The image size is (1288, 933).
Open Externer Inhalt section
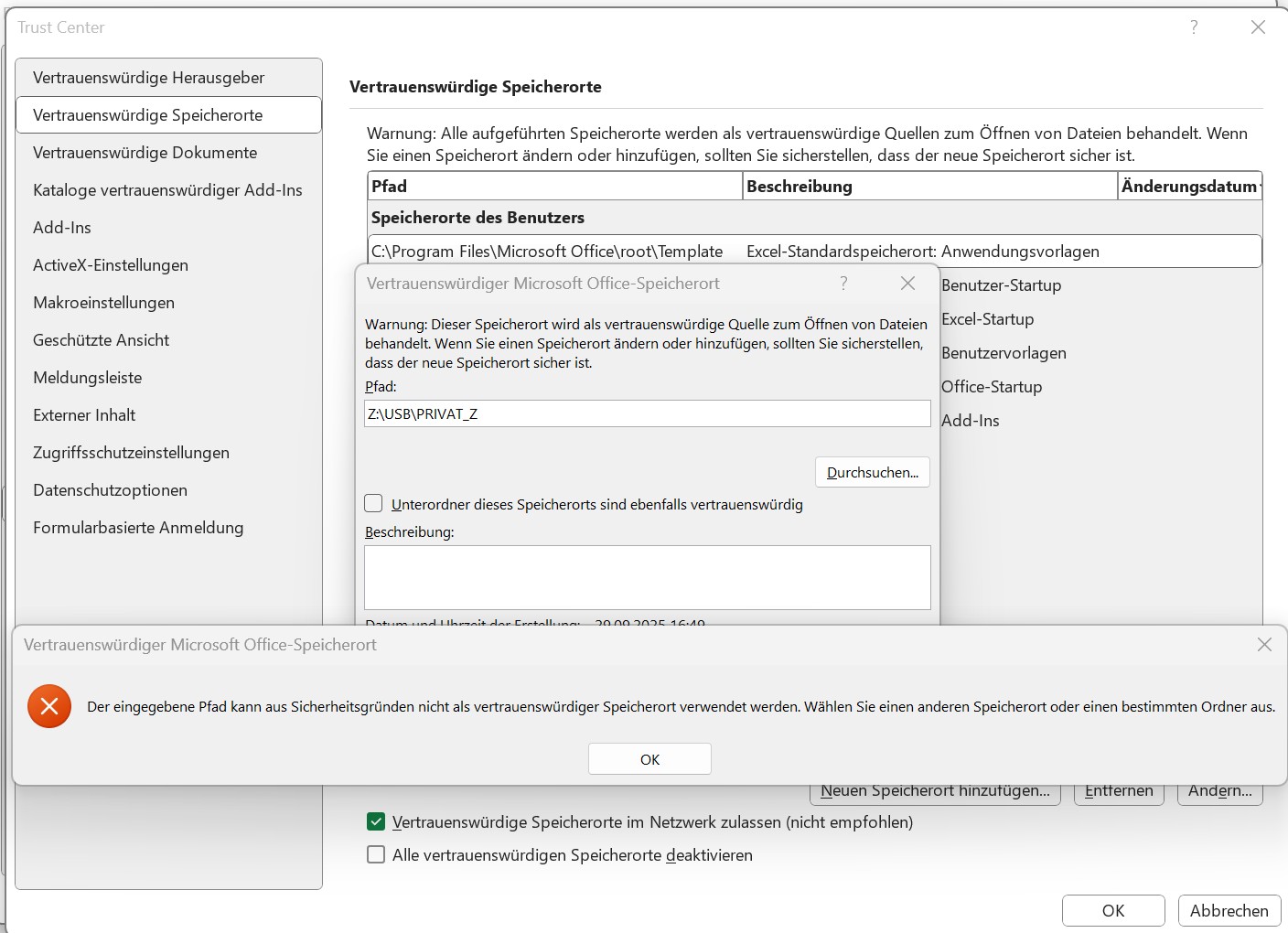pos(169,415)
